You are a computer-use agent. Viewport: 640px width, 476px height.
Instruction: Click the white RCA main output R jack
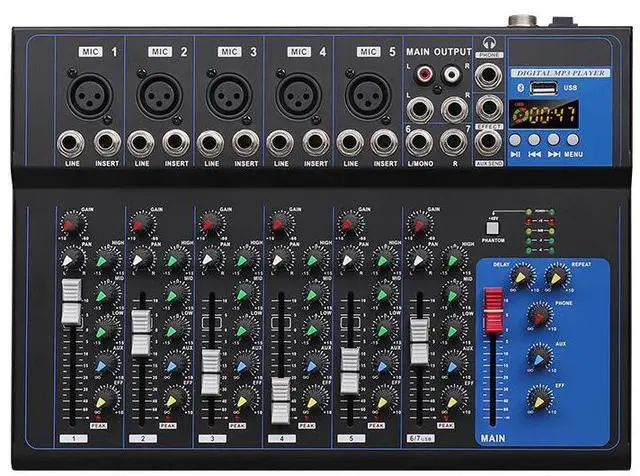(452, 74)
